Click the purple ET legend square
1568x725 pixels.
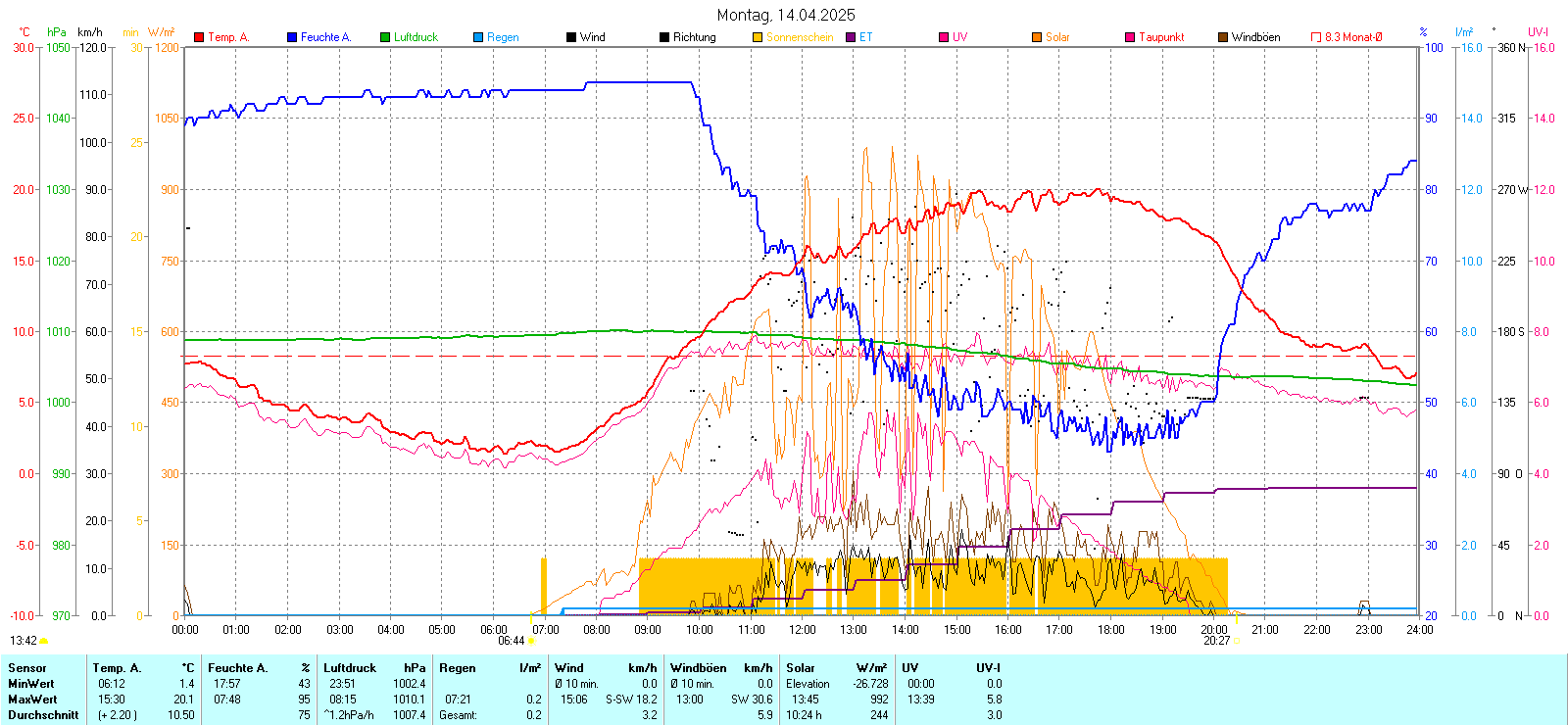tap(851, 37)
